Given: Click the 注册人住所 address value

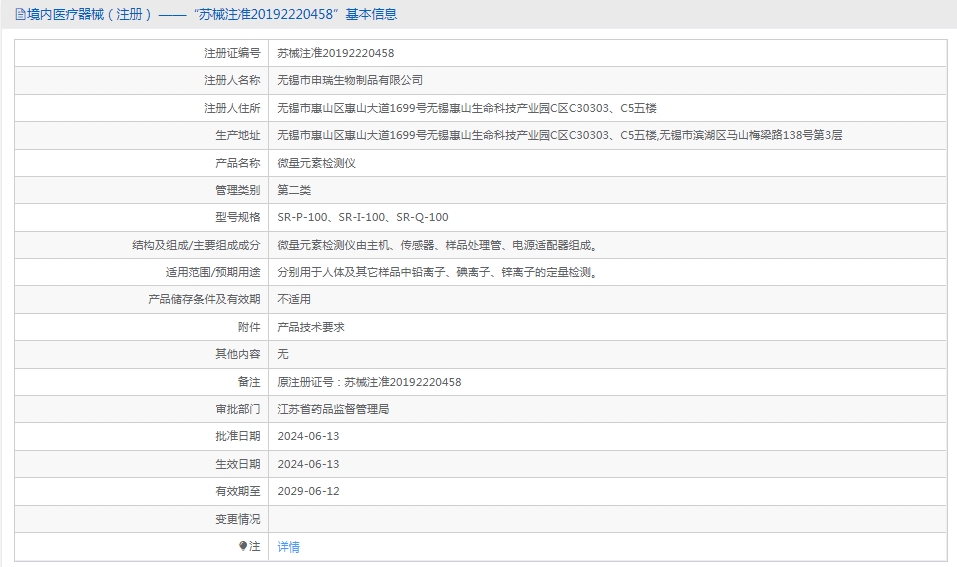Looking at the screenshot, I should [467, 108].
